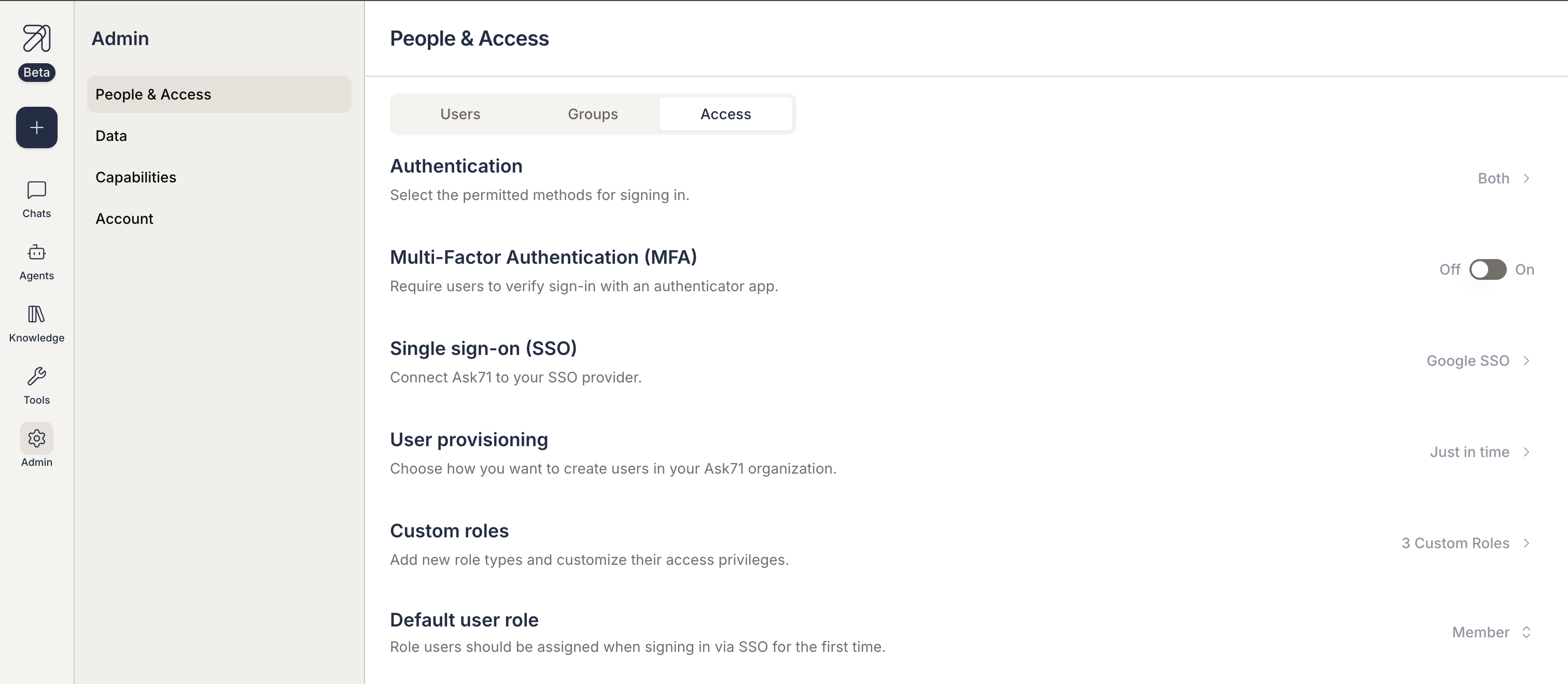Click the Both value for Authentication

click(x=1493, y=178)
